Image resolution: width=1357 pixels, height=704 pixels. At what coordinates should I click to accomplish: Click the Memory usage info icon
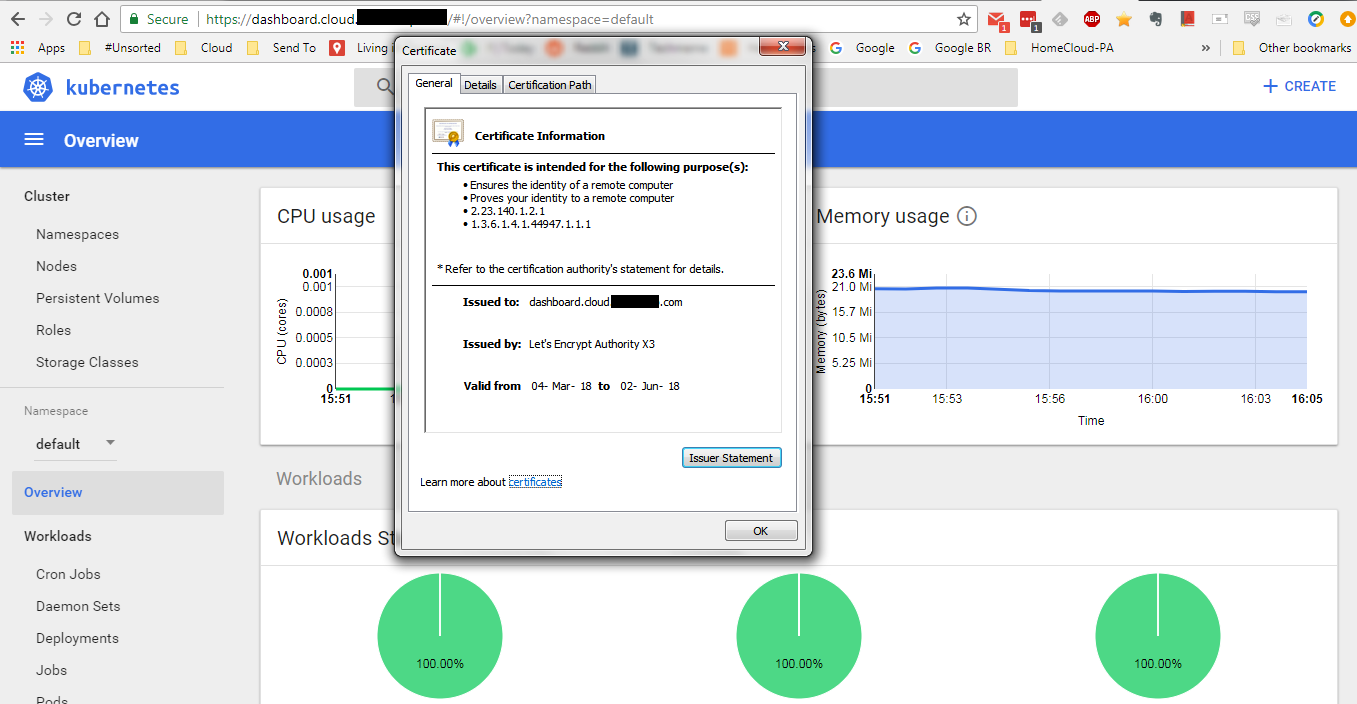pos(966,215)
